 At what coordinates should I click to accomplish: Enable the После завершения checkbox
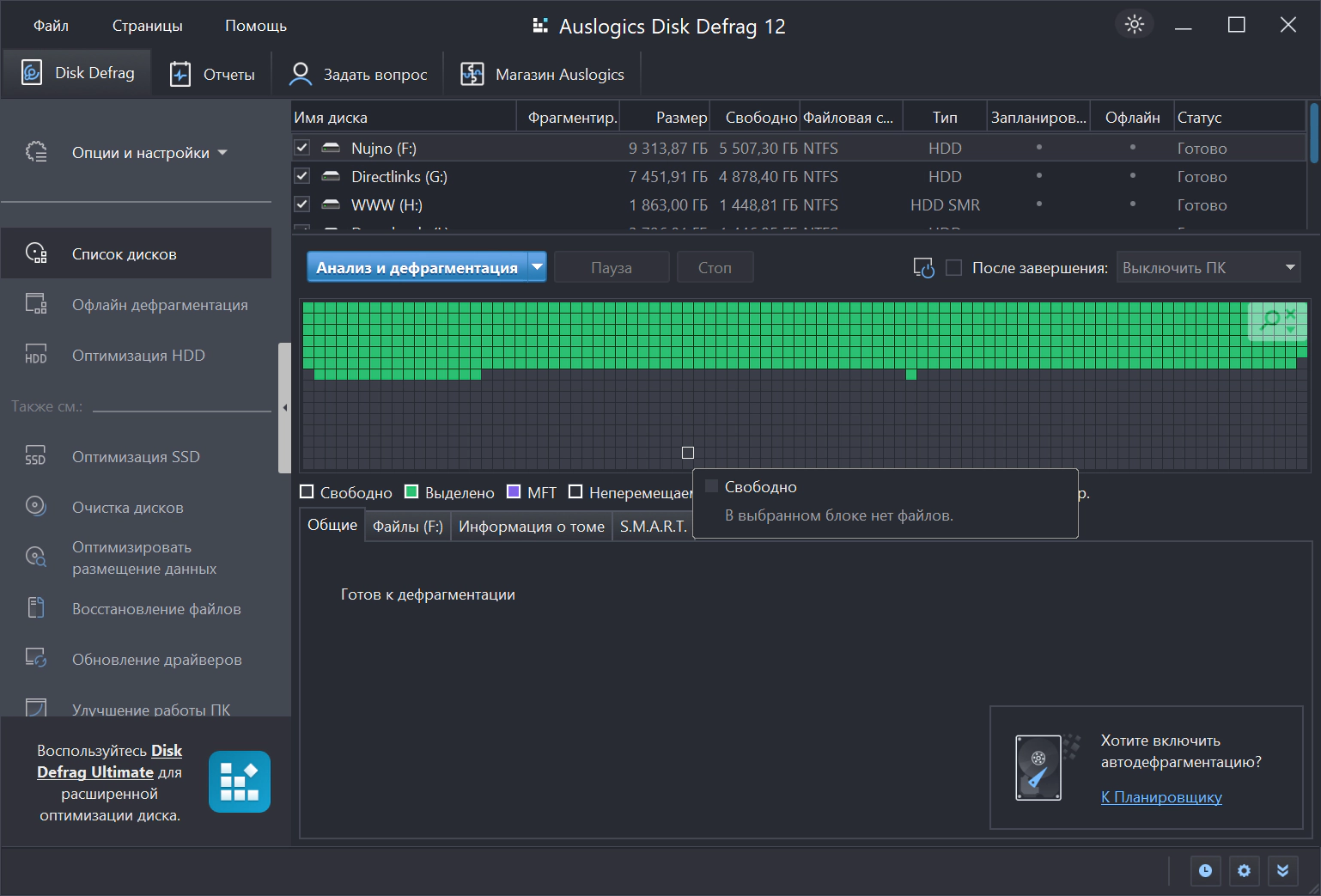tap(953, 268)
